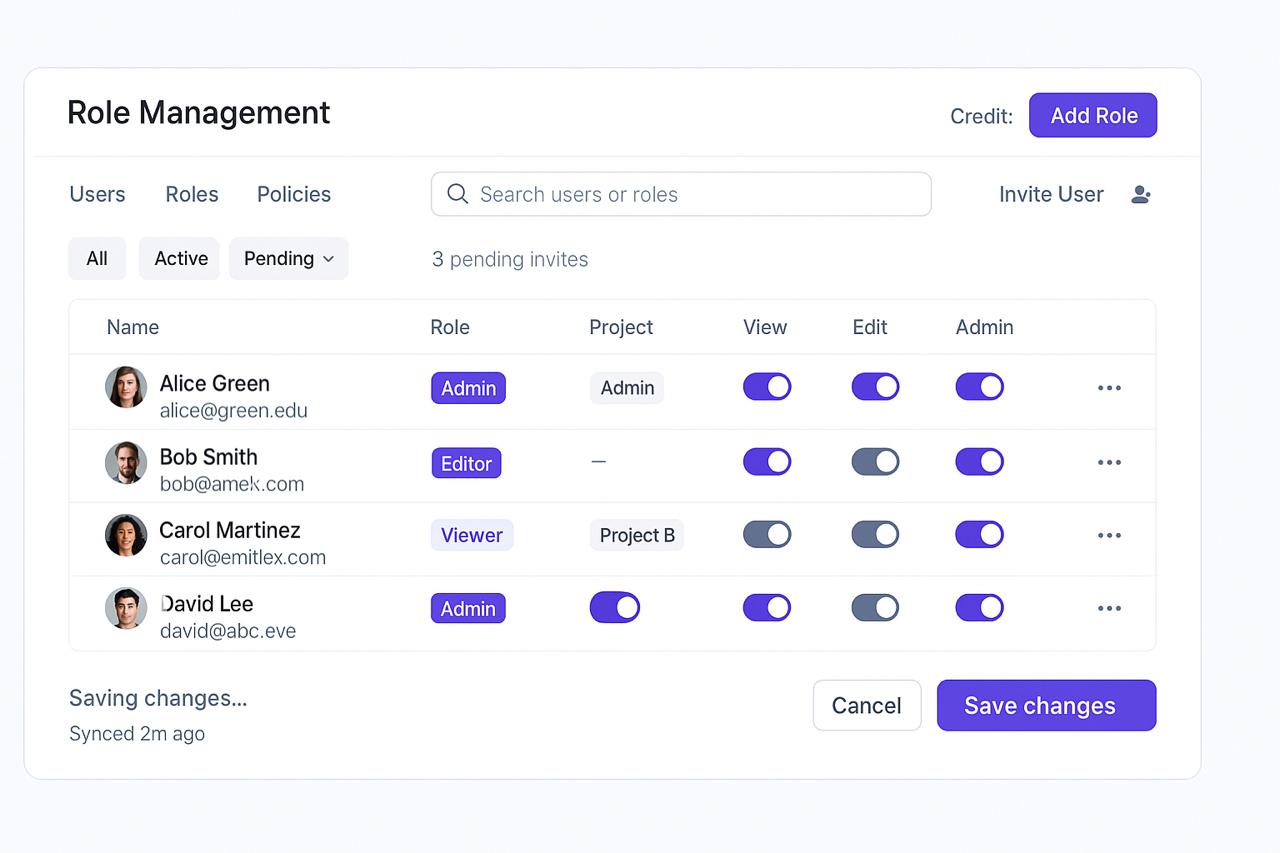Click David Lee's avatar photo
The height and width of the screenshot is (853, 1280).
click(x=126, y=608)
